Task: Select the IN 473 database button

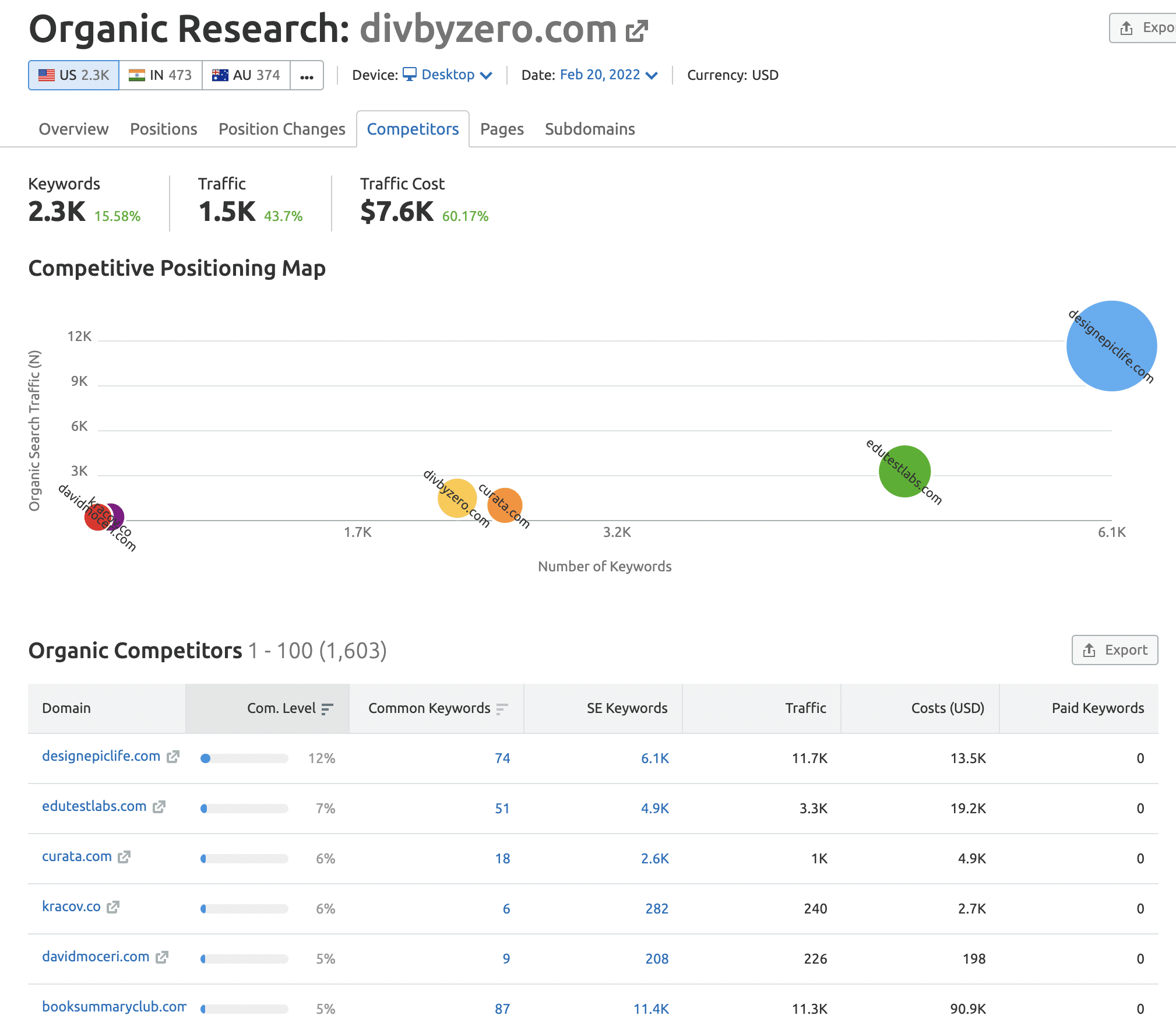Action: (160, 75)
